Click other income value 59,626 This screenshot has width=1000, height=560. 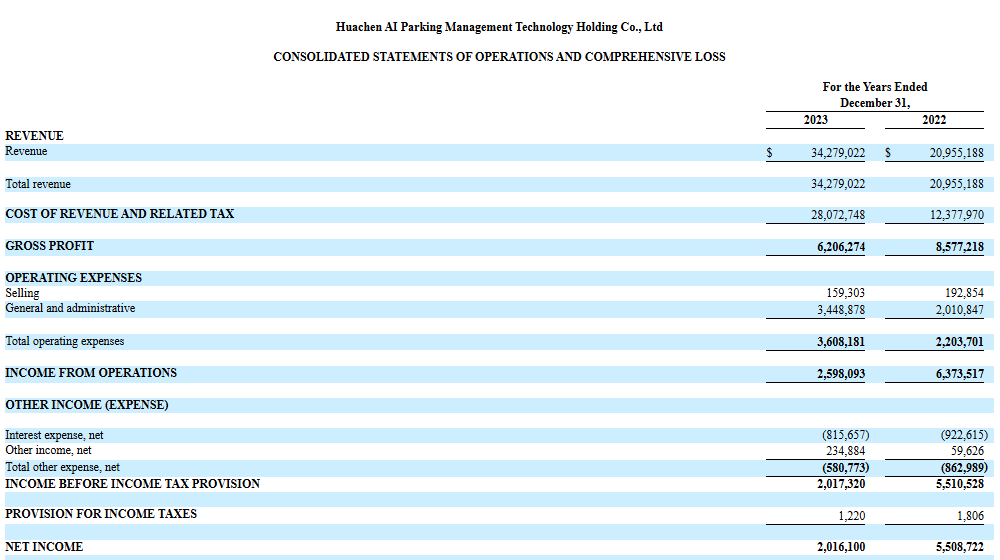pyautogui.click(x=967, y=451)
